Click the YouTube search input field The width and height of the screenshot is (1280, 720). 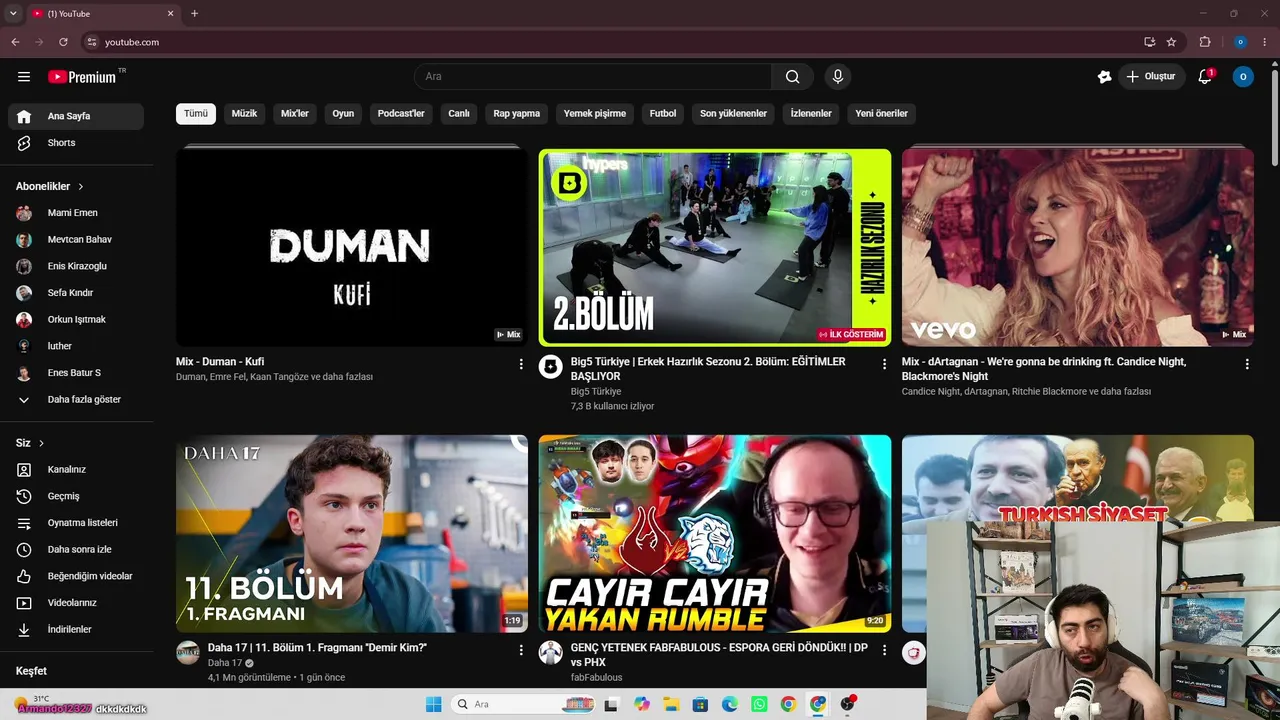pyautogui.click(x=593, y=76)
